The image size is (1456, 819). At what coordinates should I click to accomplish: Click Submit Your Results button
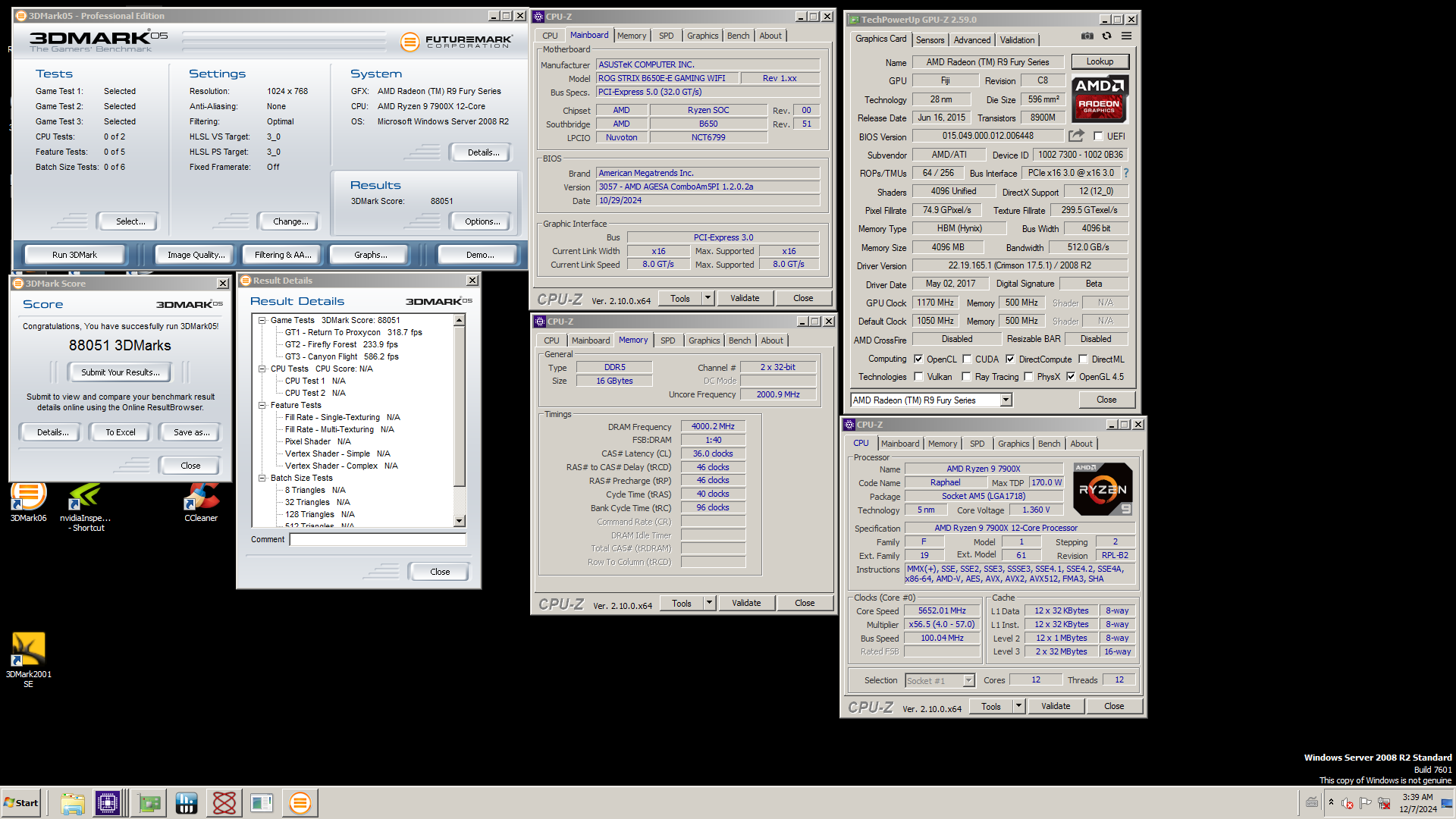click(120, 372)
